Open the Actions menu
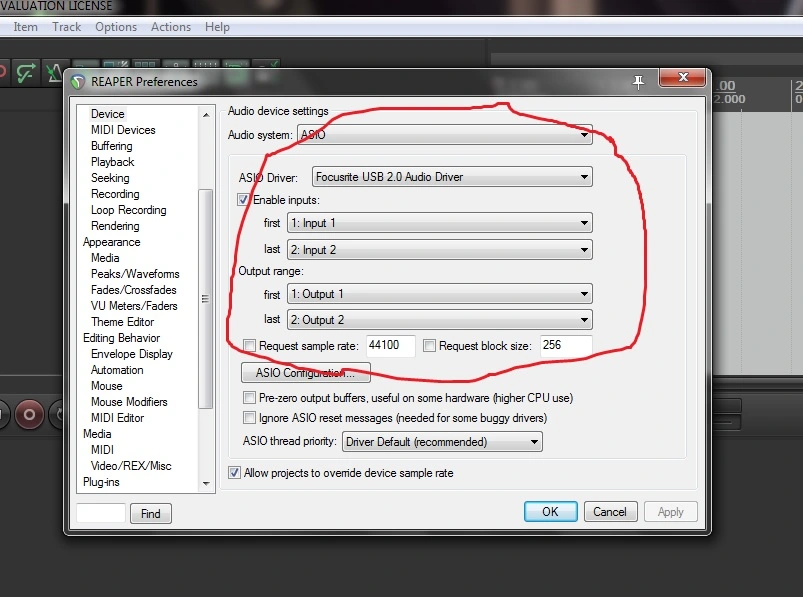 click(x=171, y=27)
